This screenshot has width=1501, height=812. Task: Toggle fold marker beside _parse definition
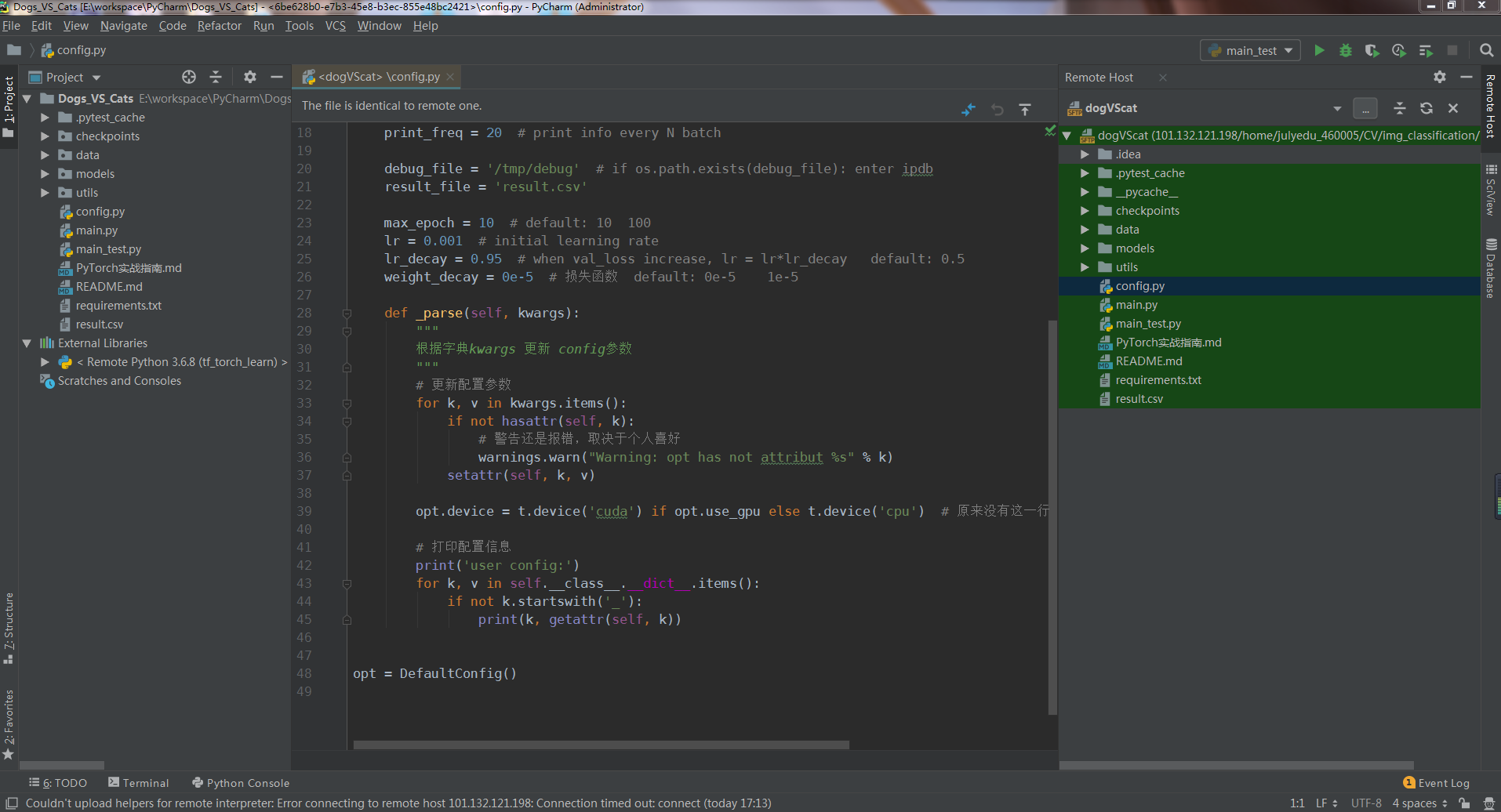(x=347, y=314)
